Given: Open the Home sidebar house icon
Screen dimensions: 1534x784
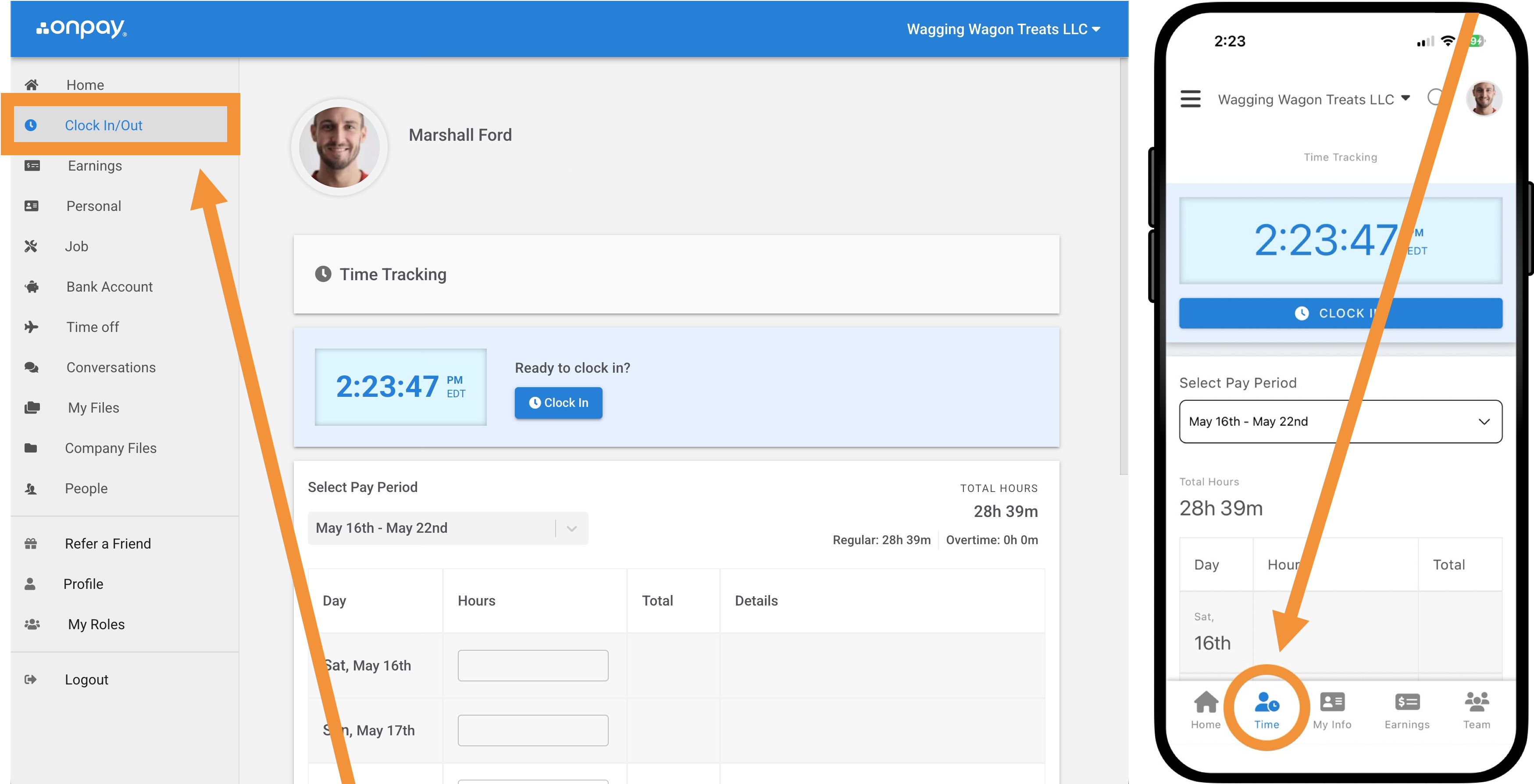Looking at the screenshot, I should tap(32, 85).
